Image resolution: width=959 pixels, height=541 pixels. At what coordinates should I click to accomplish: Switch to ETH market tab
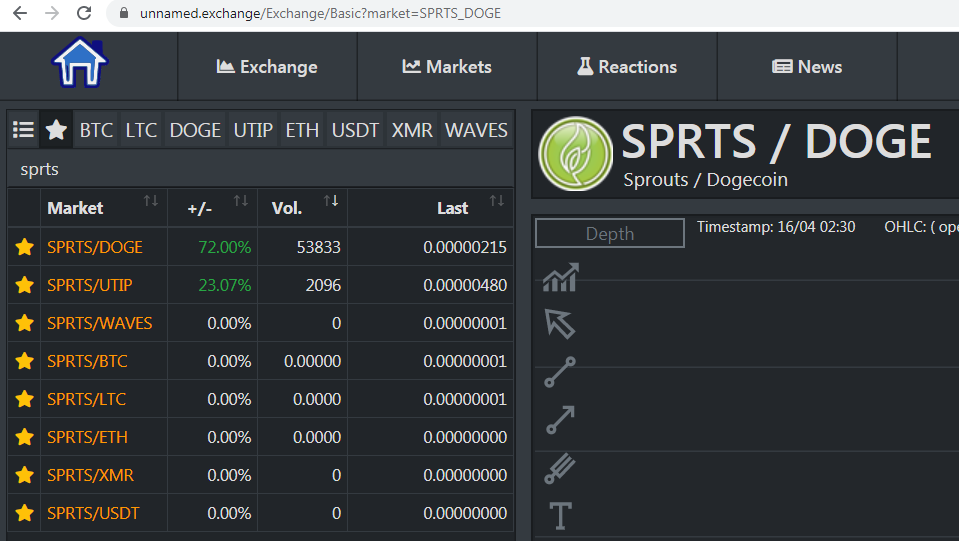coord(302,130)
